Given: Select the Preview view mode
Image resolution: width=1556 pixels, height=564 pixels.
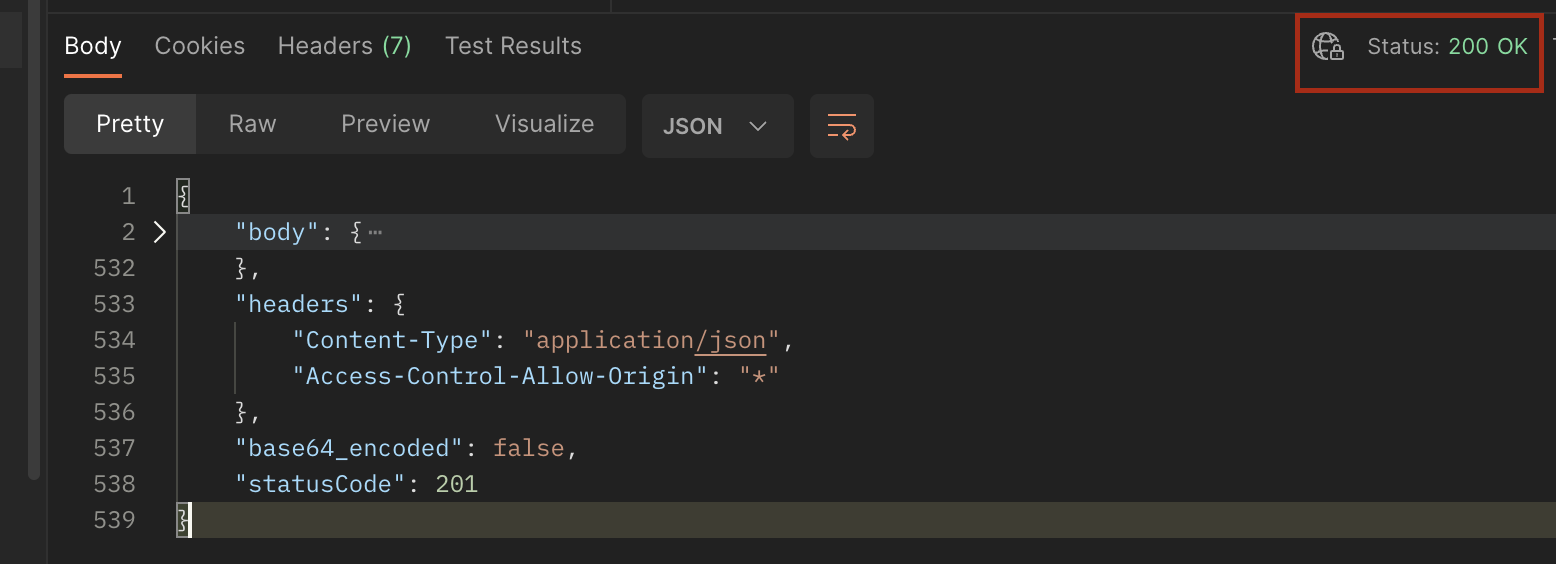Looking at the screenshot, I should click(385, 124).
